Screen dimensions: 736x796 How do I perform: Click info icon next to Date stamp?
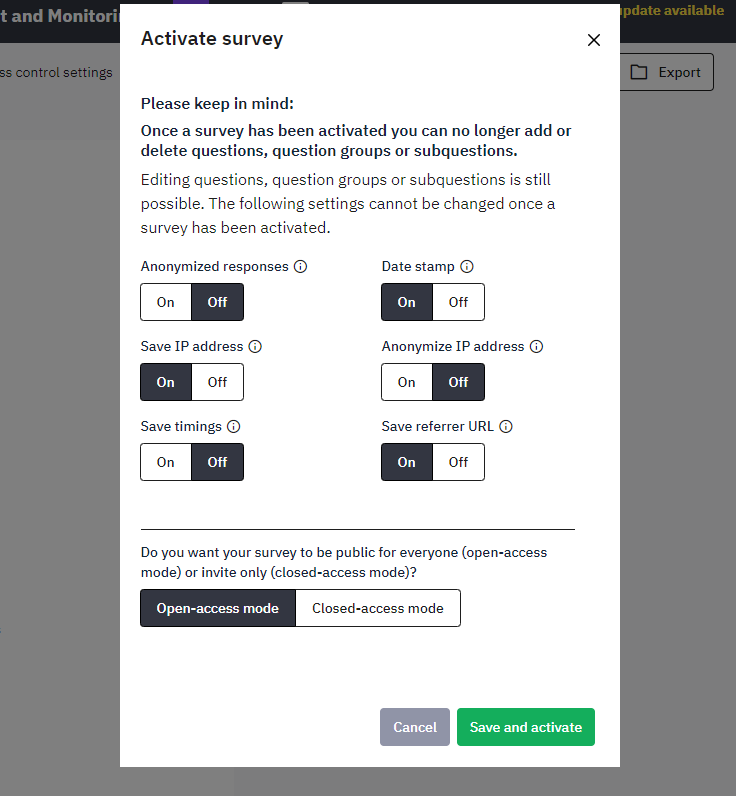(x=467, y=267)
